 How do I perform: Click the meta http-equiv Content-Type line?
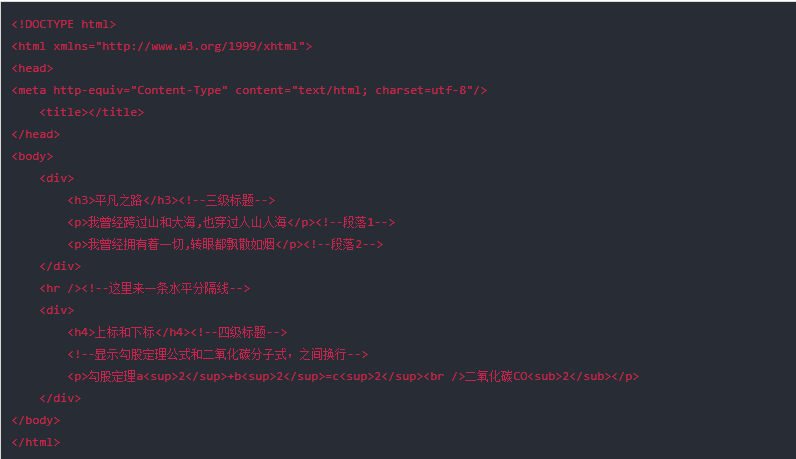point(249,90)
